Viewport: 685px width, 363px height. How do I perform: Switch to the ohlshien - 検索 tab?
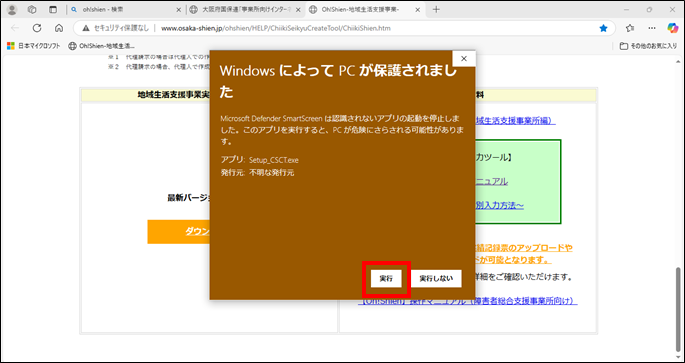(126, 9)
